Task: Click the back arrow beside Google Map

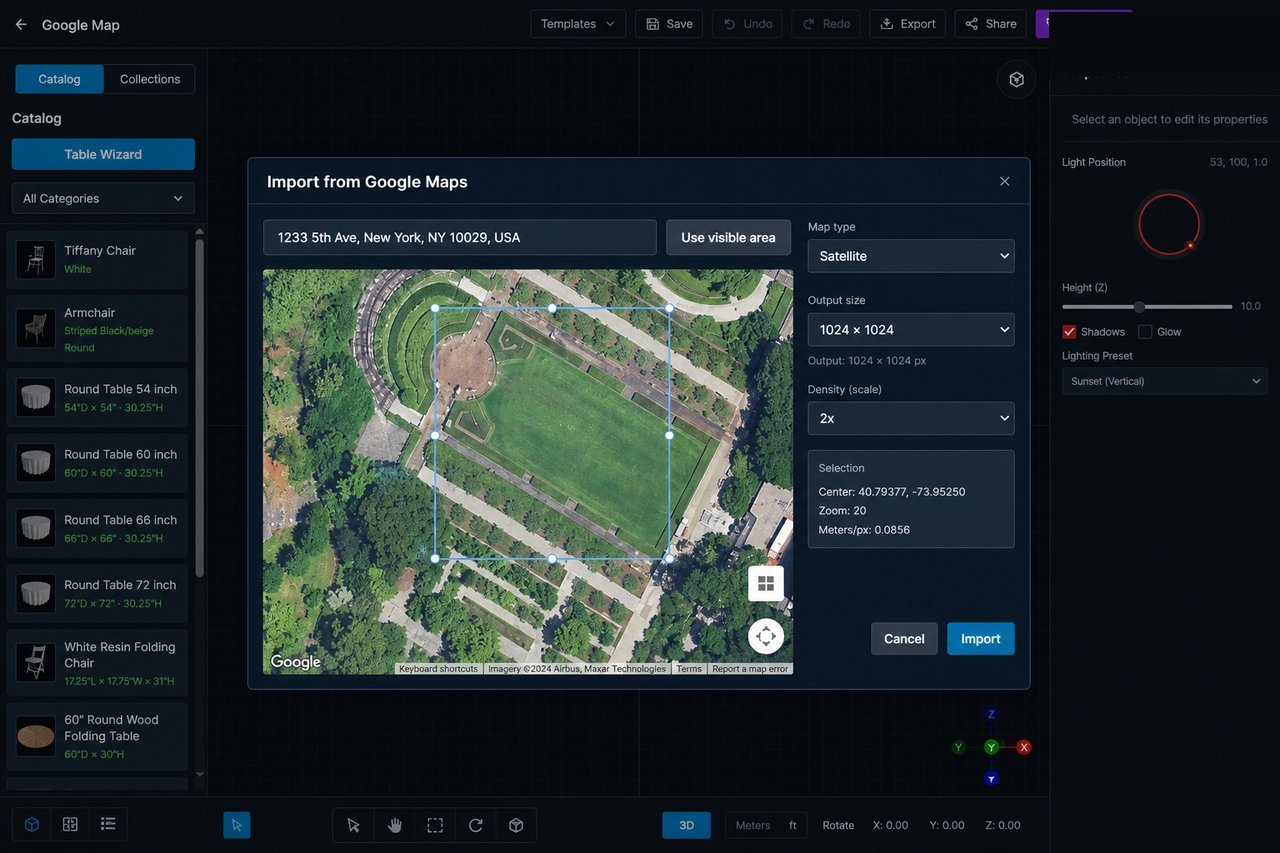Action: pyautogui.click(x=21, y=24)
